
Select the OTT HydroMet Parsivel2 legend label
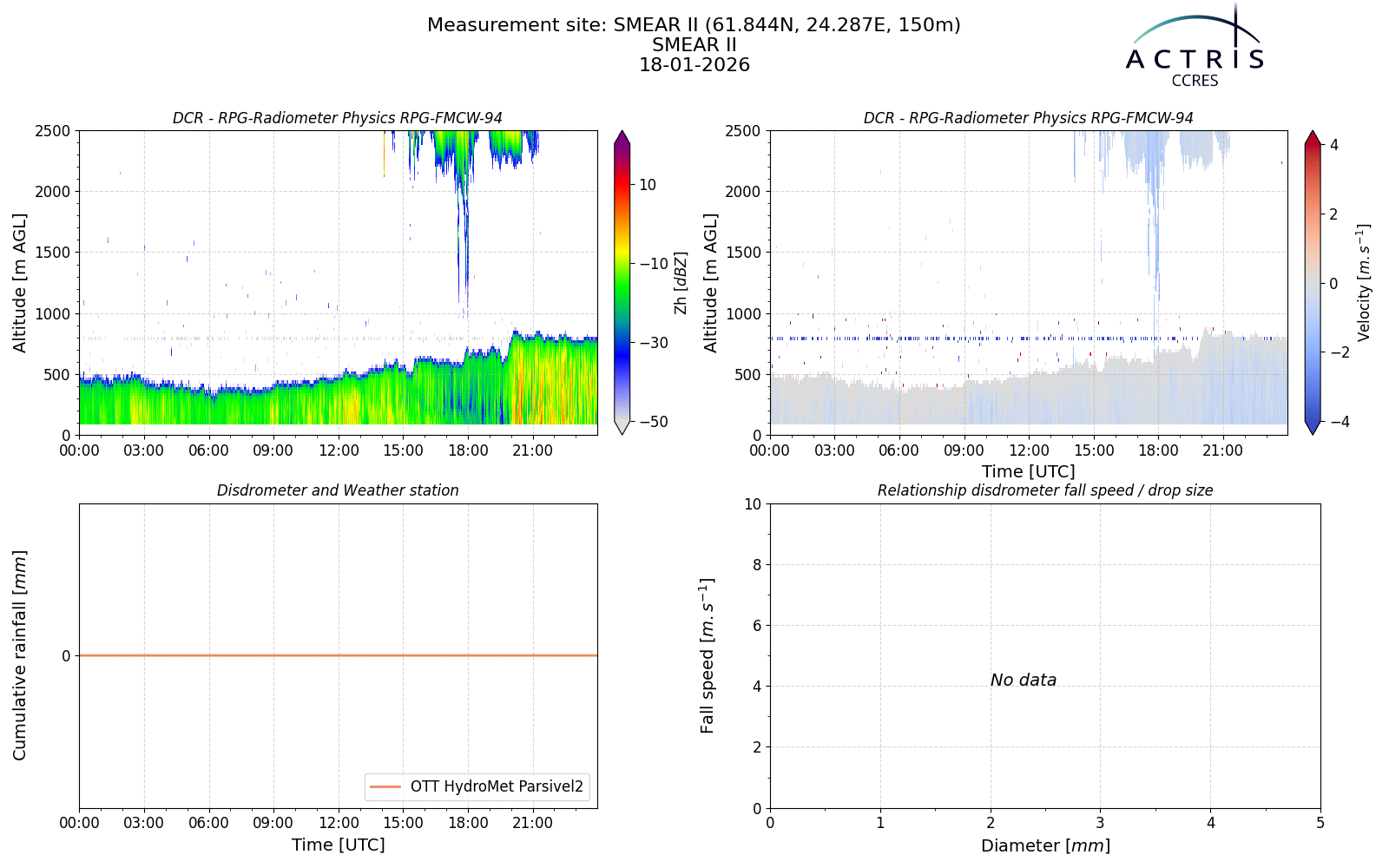point(497,787)
